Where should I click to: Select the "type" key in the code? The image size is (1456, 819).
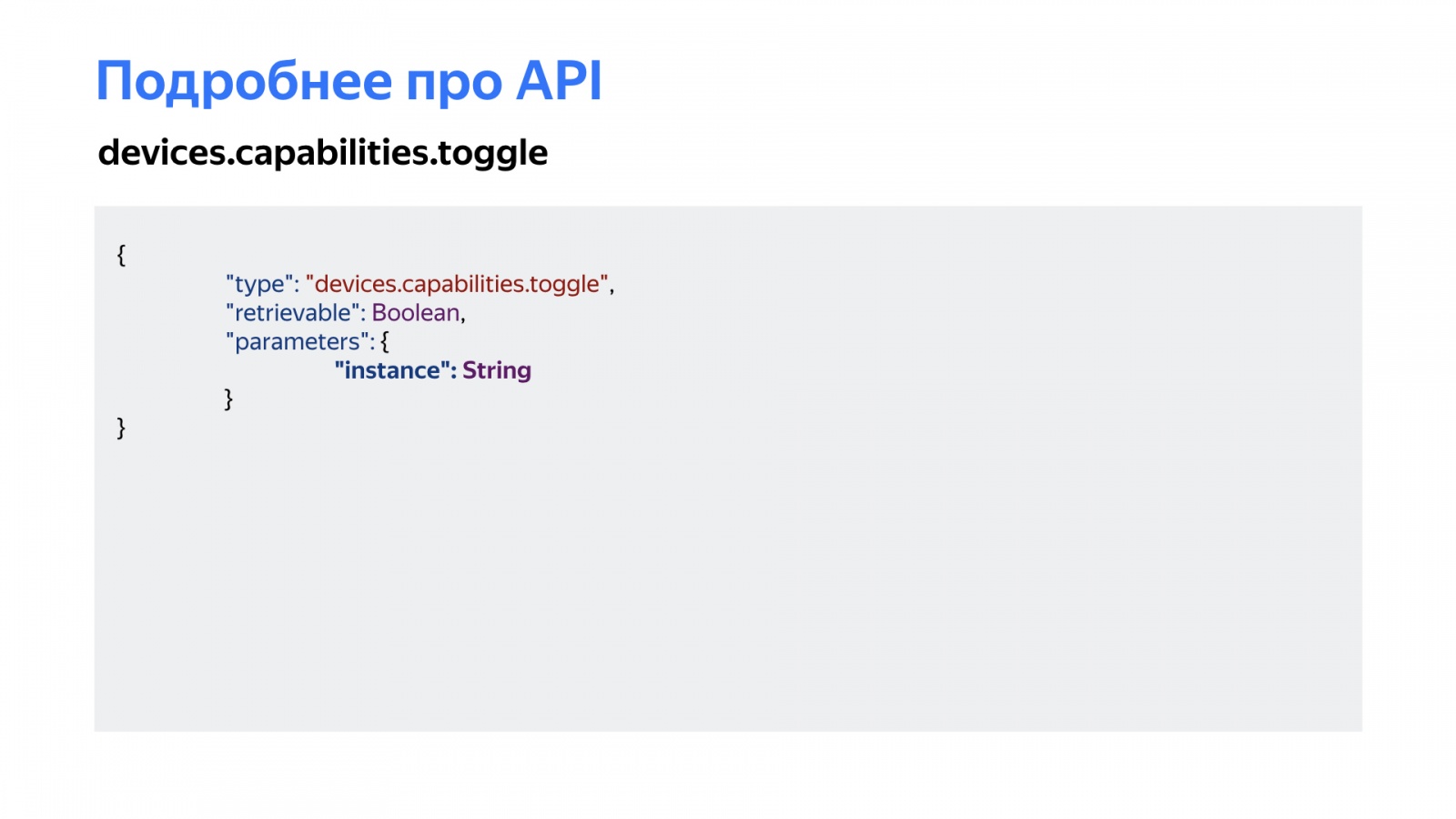tap(258, 284)
